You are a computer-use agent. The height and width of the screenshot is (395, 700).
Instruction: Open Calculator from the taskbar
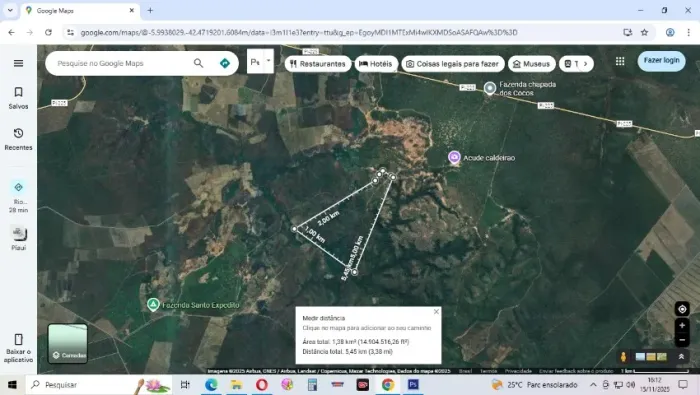[312, 385]
